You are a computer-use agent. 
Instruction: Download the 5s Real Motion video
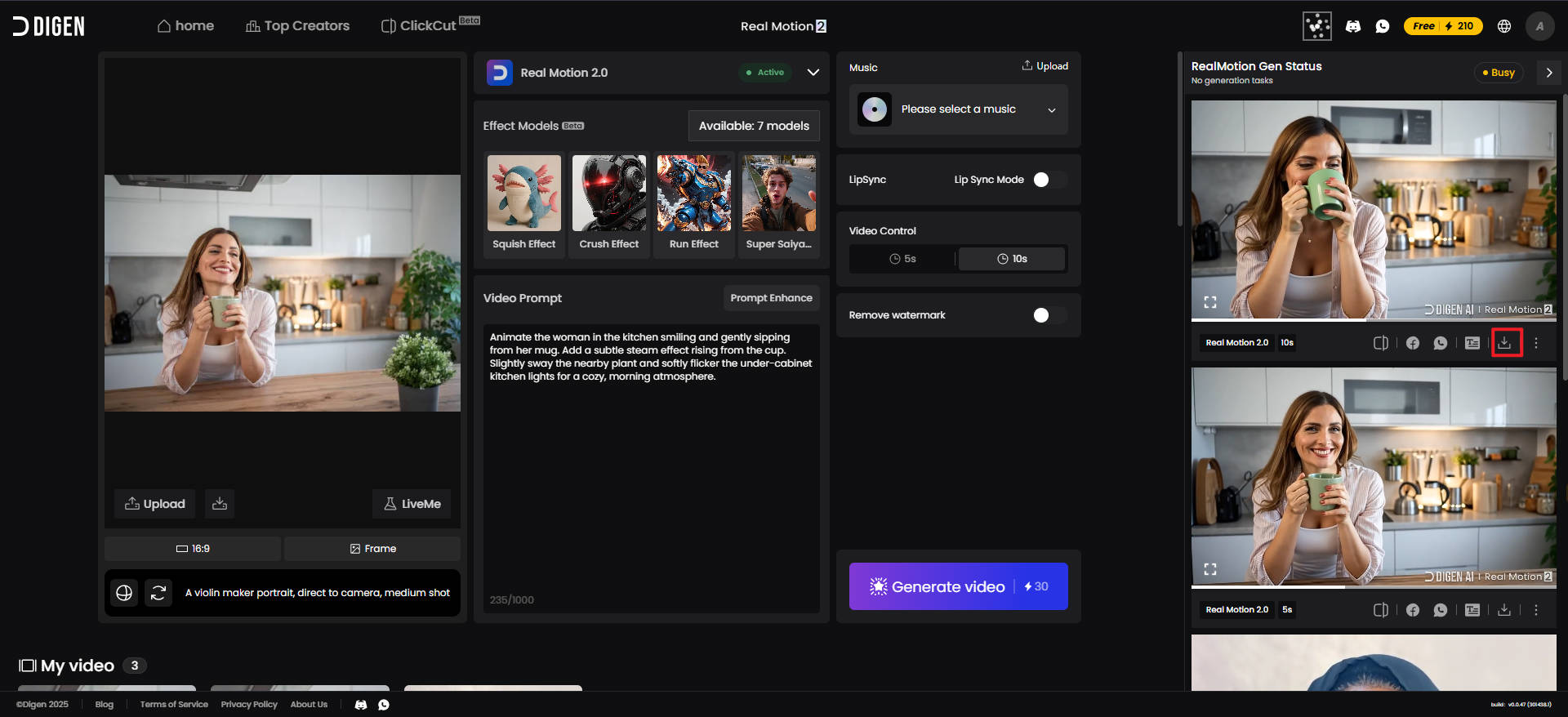(x=1504, y=610)
